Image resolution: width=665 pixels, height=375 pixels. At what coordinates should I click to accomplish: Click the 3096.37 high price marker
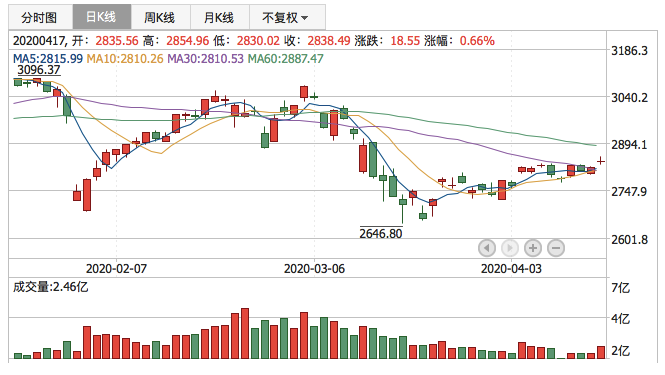click(39, 70)
